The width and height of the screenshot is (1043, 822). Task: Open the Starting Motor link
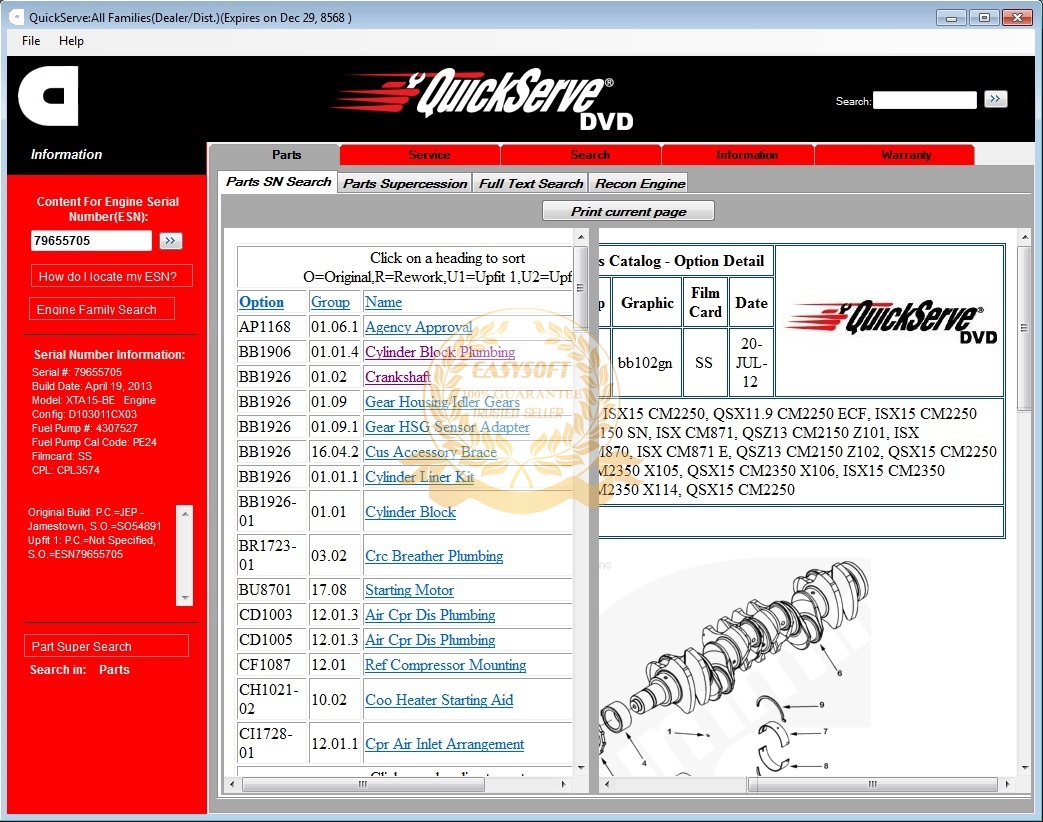tap(409, 590)
